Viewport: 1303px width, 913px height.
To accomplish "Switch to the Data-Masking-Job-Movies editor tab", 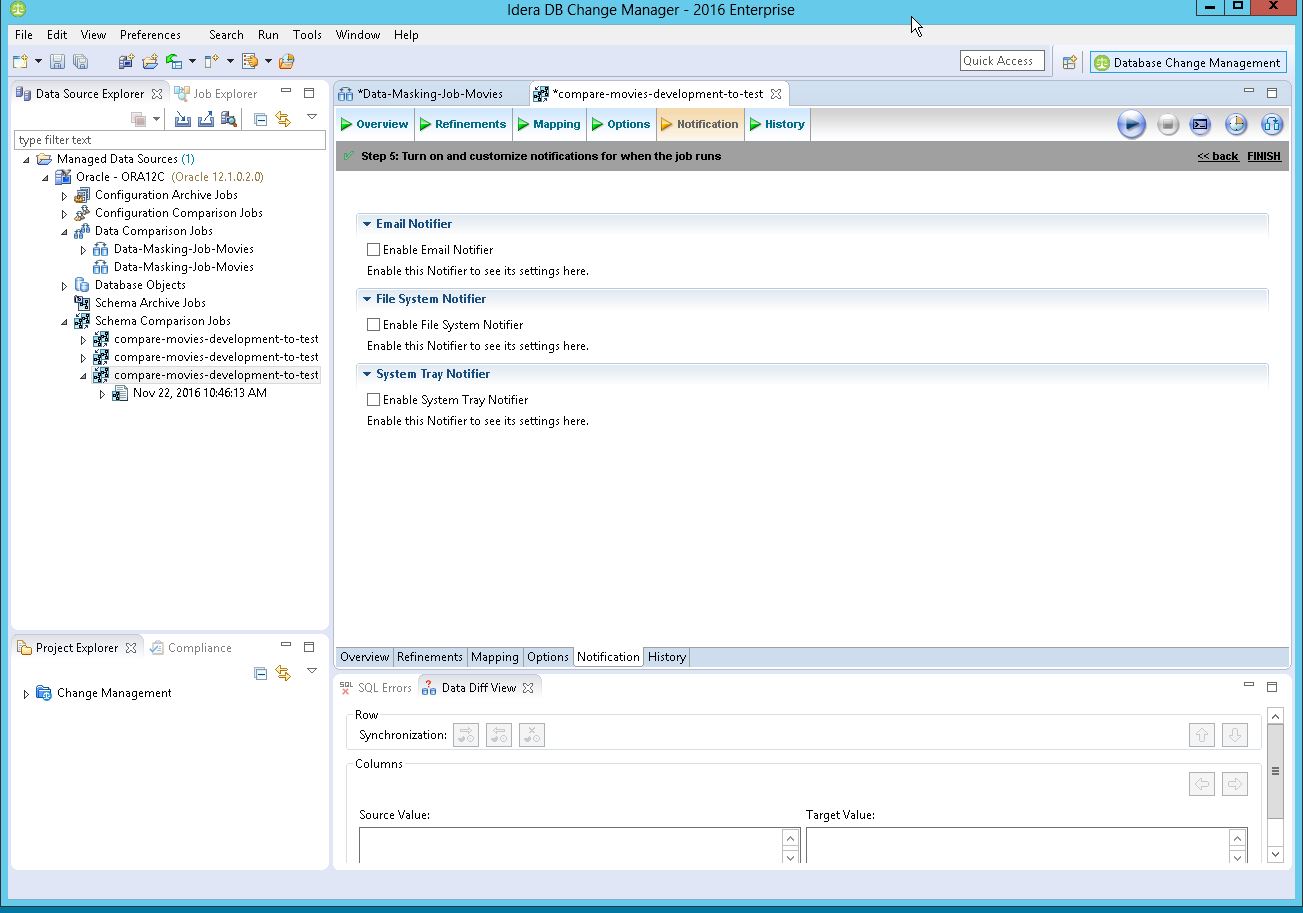I will [430, 94].
